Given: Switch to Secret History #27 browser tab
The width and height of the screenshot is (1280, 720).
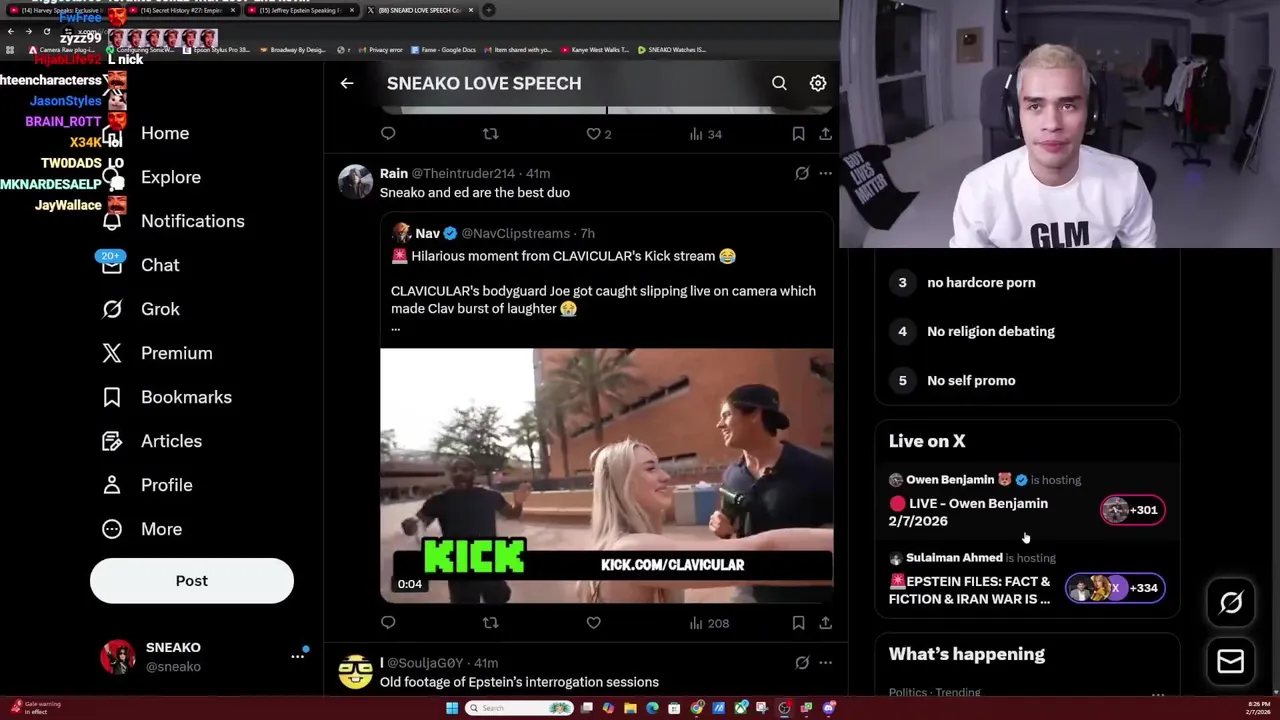Looking at the screenshot, I should [182, 10].
